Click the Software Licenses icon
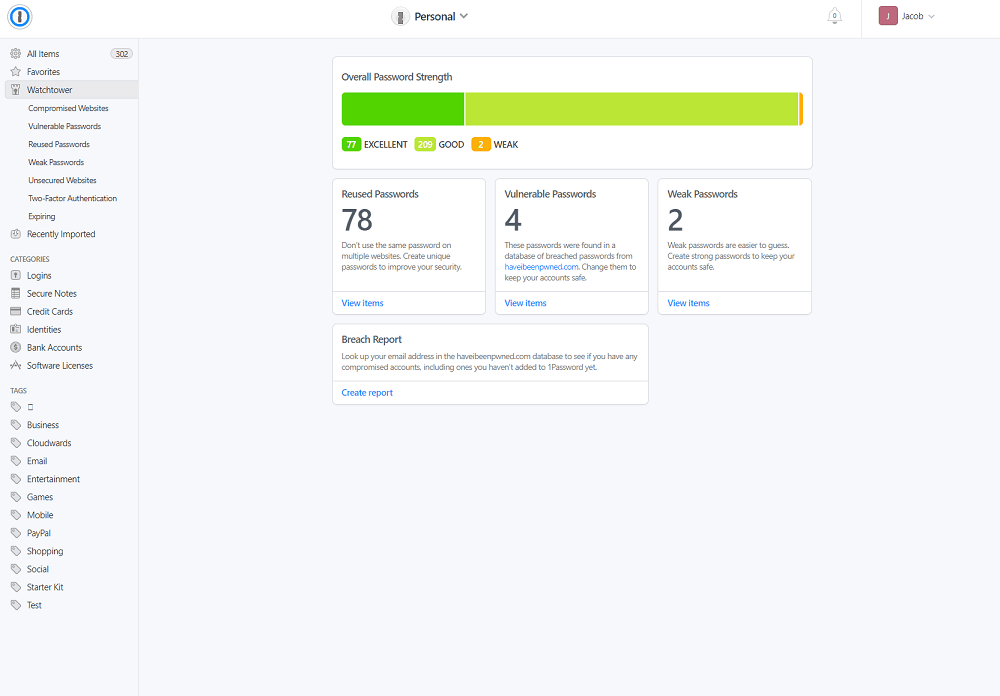This screenshot has height=696, width=1000. point(16,365)
